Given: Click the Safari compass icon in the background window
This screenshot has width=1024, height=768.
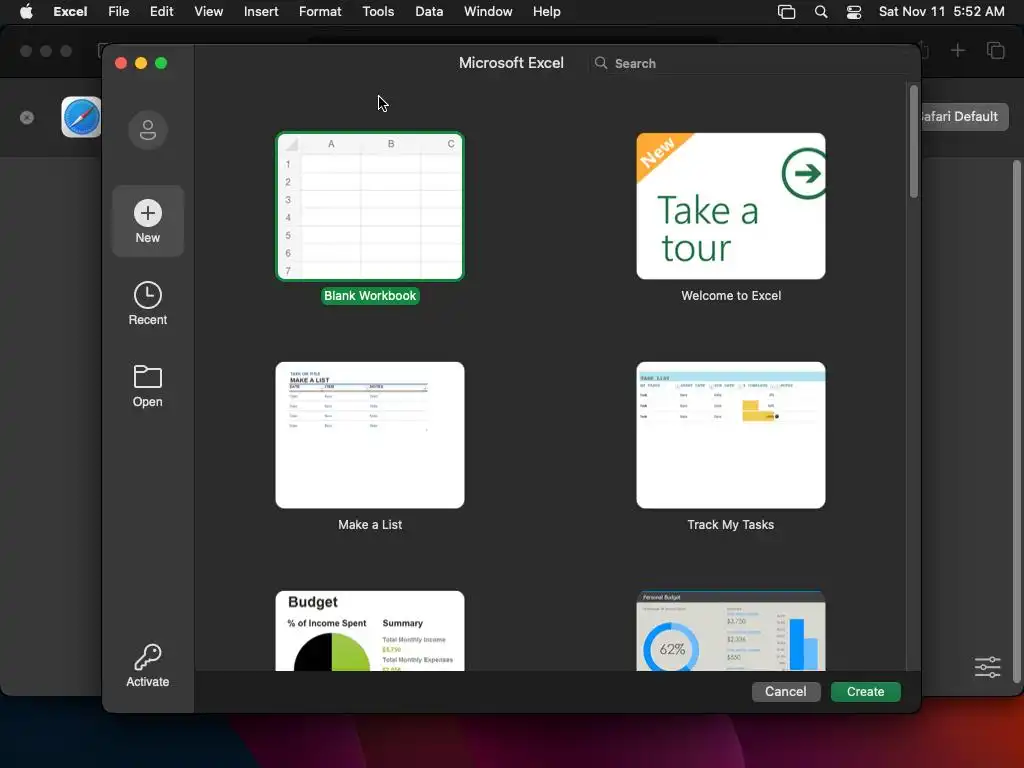Looking at the screenshot, I should pyautogui.click(x=81, y=117).
